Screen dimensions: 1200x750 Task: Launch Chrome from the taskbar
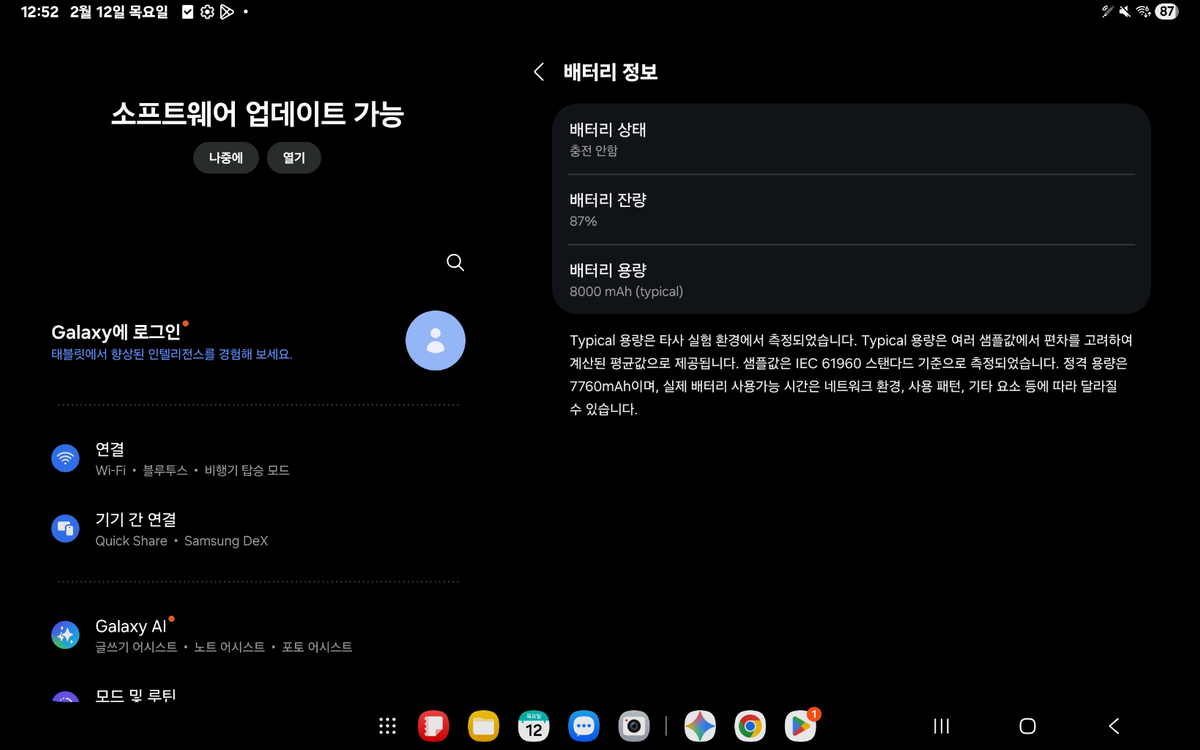pos(748,727)
